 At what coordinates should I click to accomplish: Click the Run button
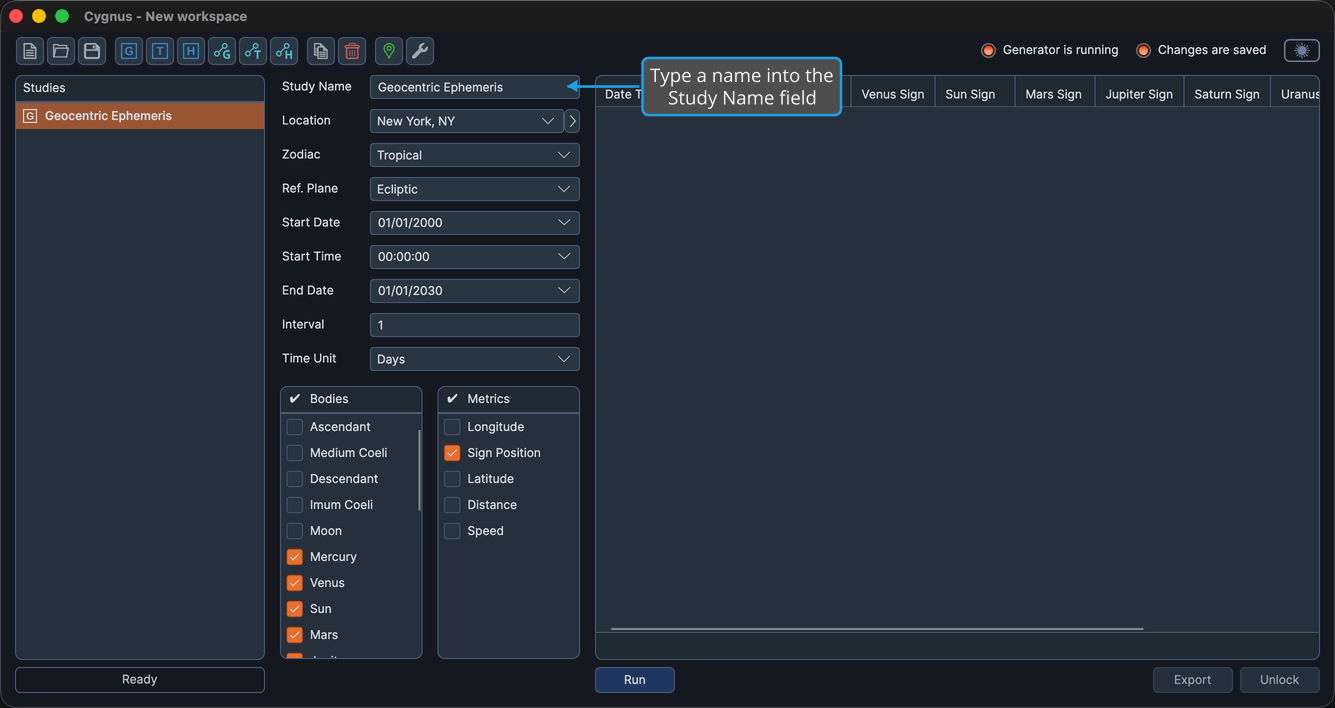coord(635,680)
